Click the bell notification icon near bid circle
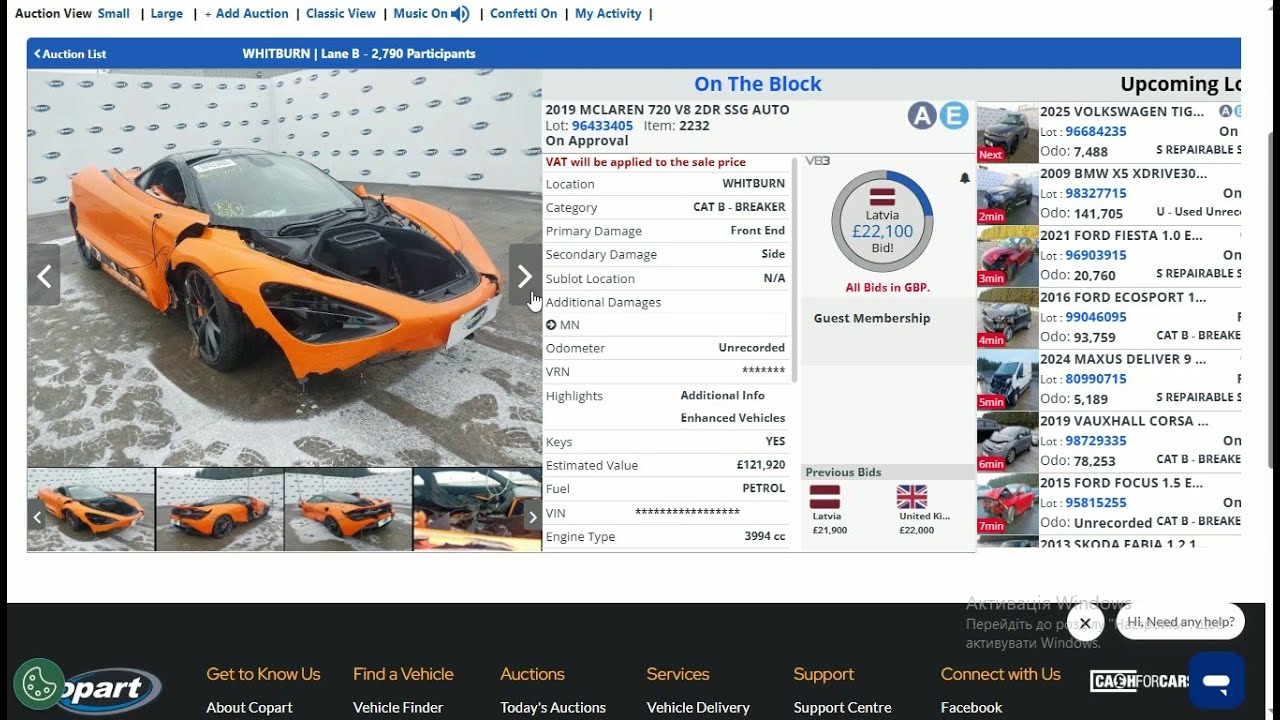Screen dimensions: 1280x720 965,178
